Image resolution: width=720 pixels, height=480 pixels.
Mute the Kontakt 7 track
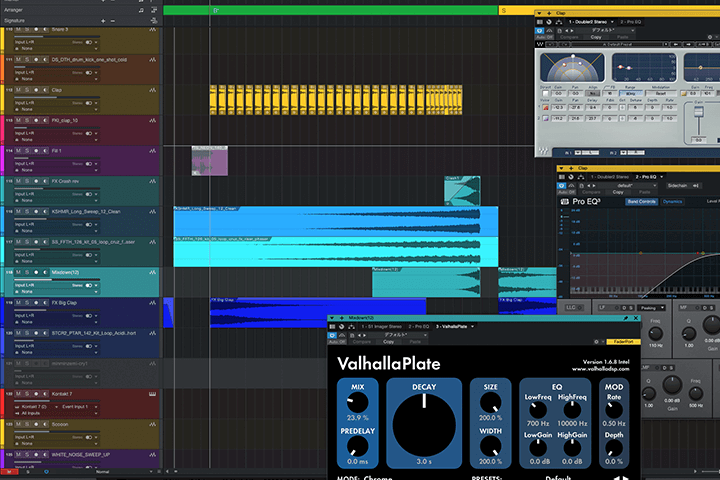(x=18, y=394)
